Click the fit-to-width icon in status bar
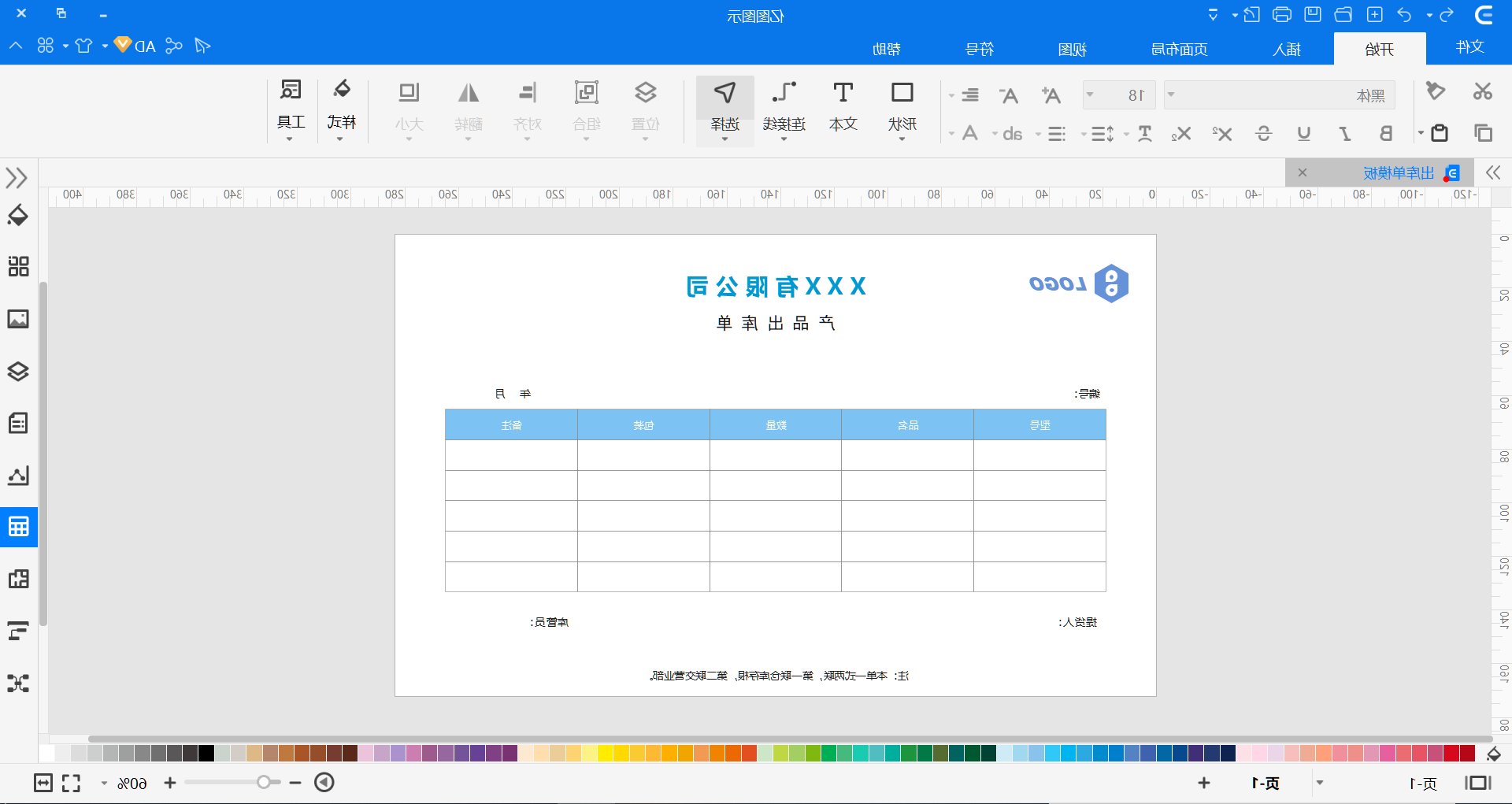Screen dimensions: 1512x804 pyautogui.click(x=43, y=783)
